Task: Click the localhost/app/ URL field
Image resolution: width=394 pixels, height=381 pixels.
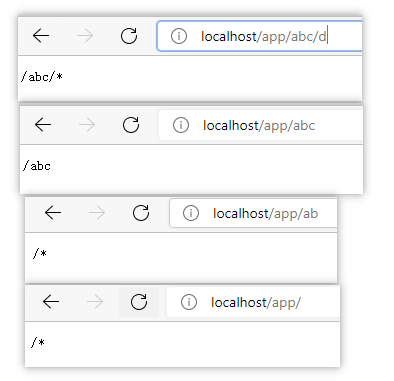Action: click(x=254, y=302)
